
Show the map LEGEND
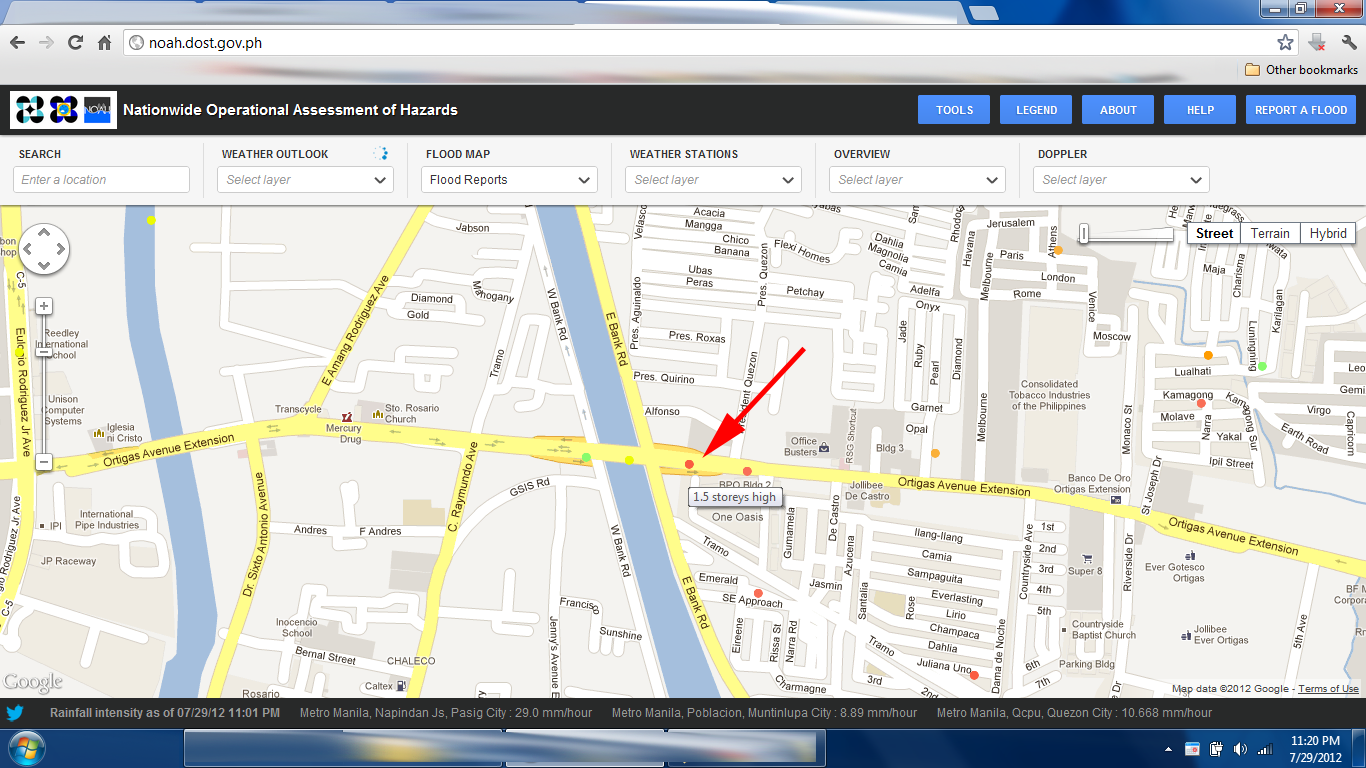pos(1036,110)
